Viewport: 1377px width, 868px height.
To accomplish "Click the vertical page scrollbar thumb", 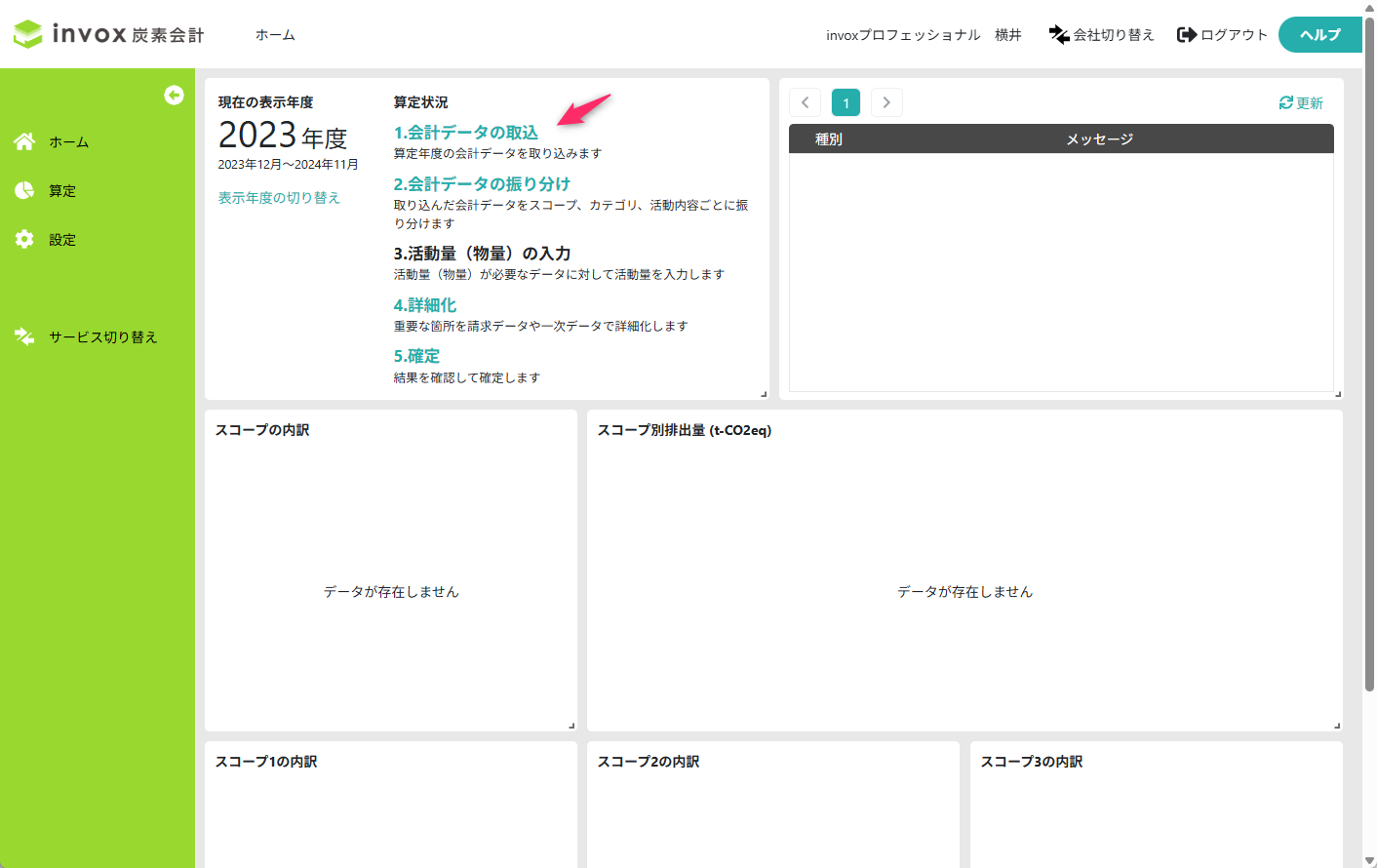I will 1369,353.
